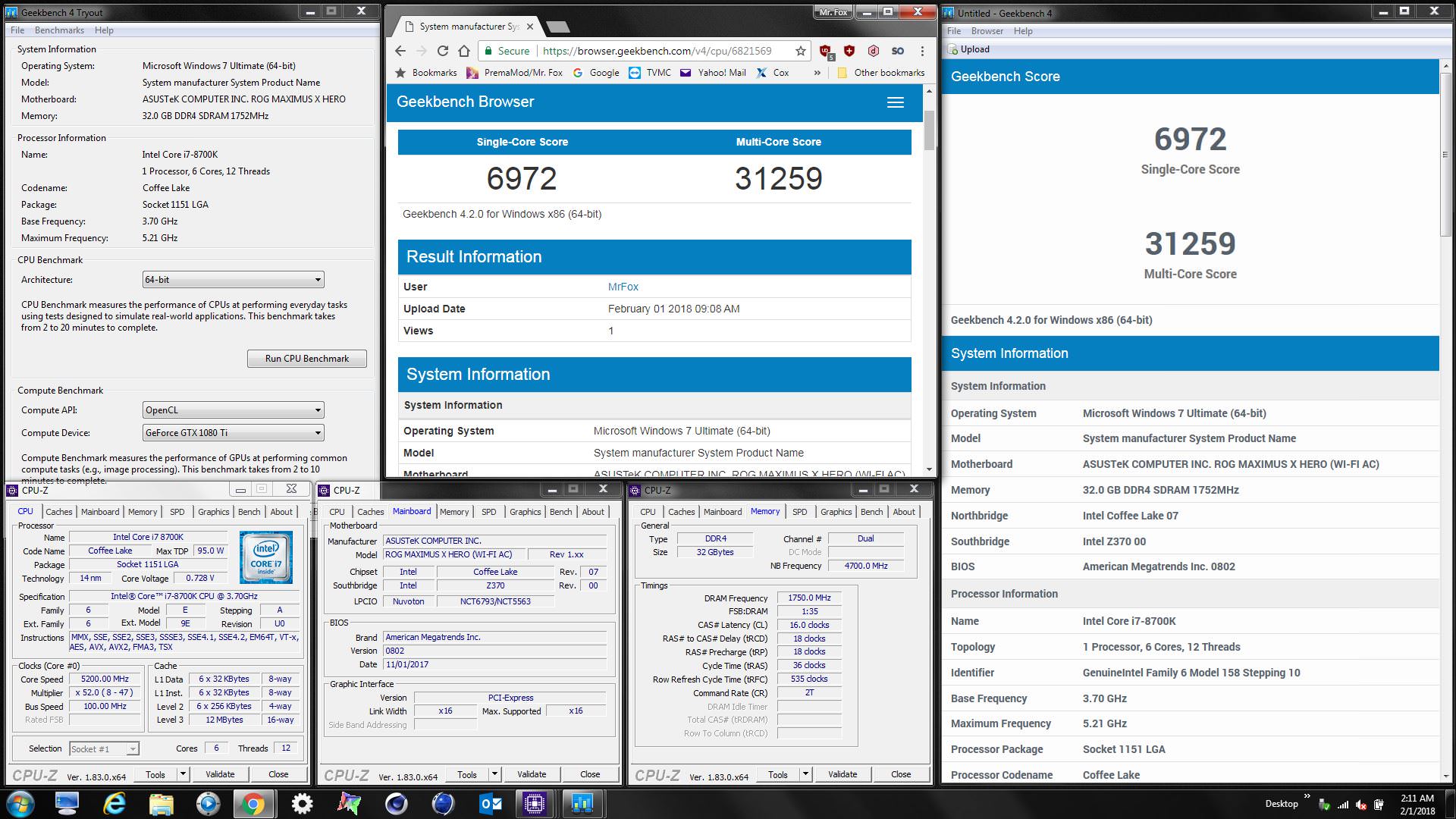Open the Yahoo! Mail bookmark
Viewport: 1456px width, 819px height.
[713, 73]
